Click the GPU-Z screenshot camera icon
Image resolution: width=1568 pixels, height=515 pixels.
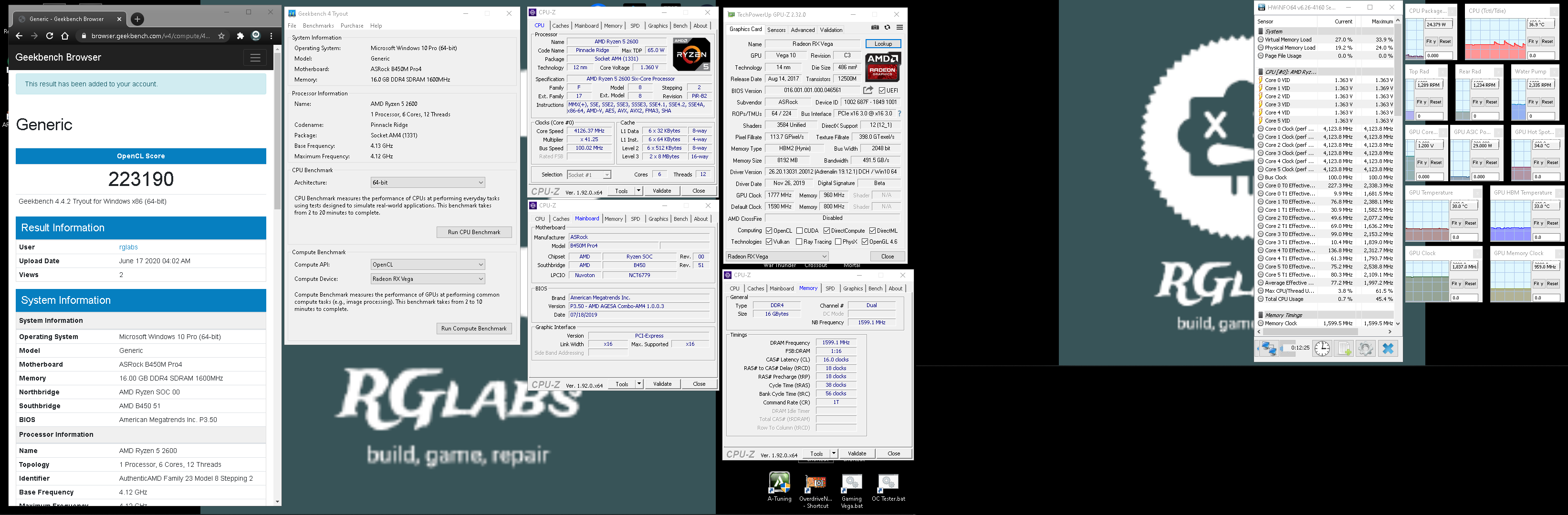click(x=875, y=27)
